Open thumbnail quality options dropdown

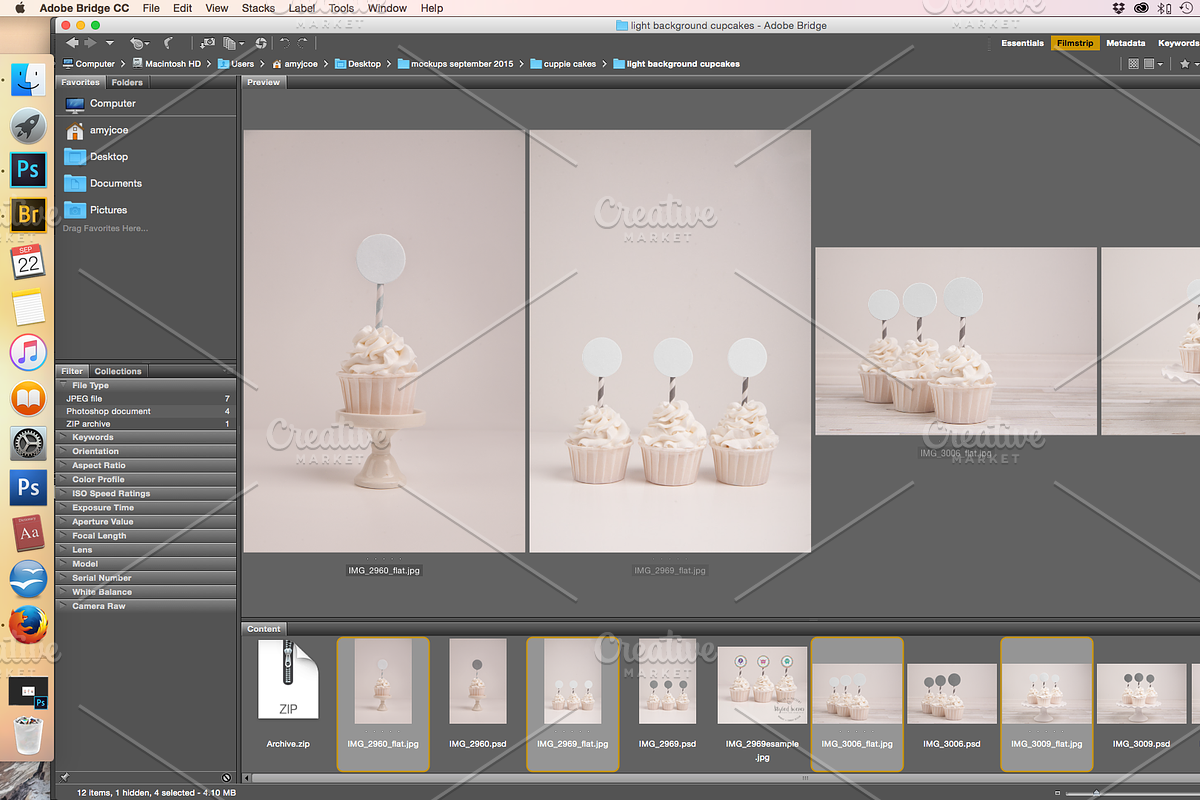click(x=1153, y=64)
